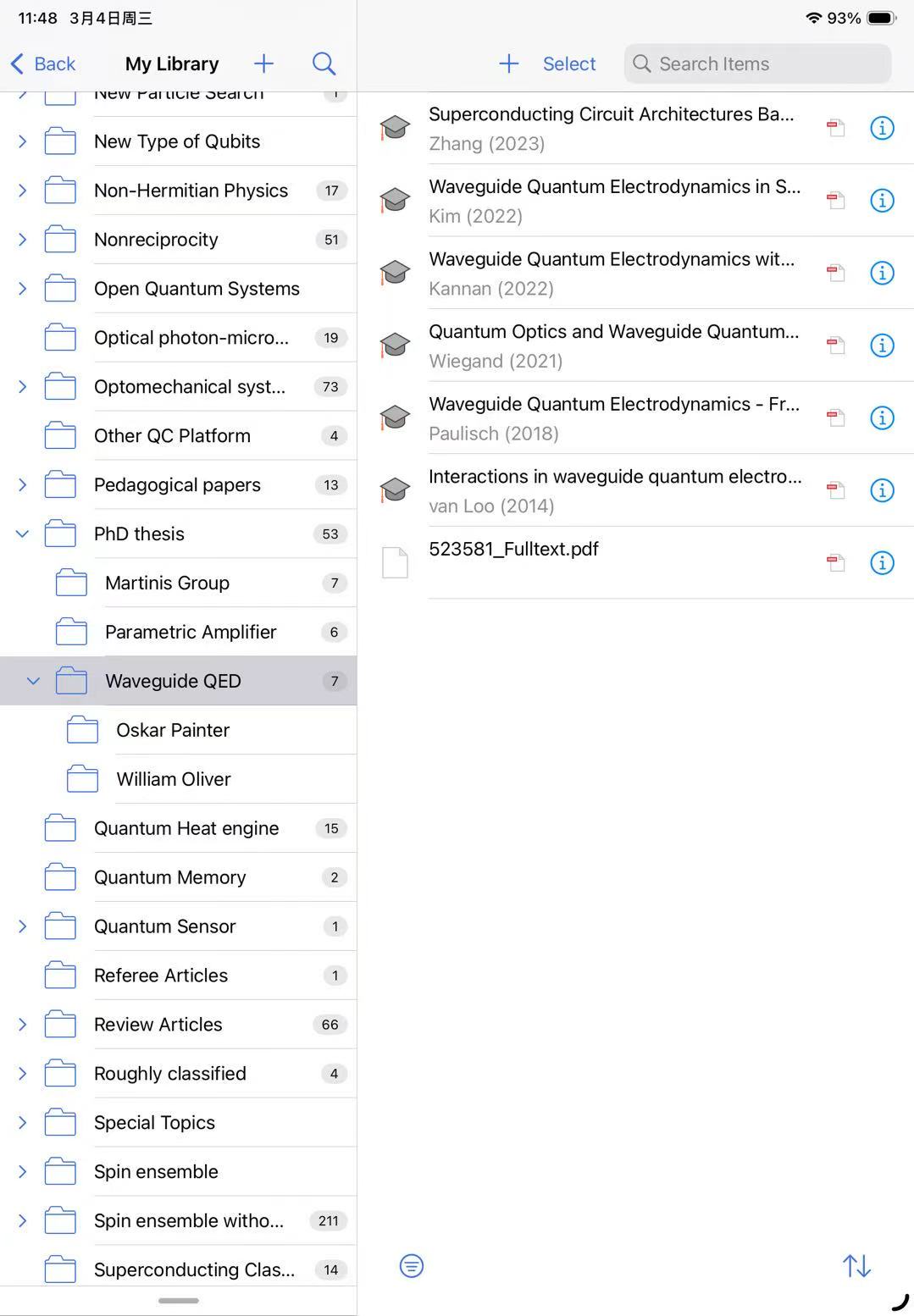Screen dimensions: 914x1316
Task: Tap Select to choose multiple items
Action: tap(569, 64)
